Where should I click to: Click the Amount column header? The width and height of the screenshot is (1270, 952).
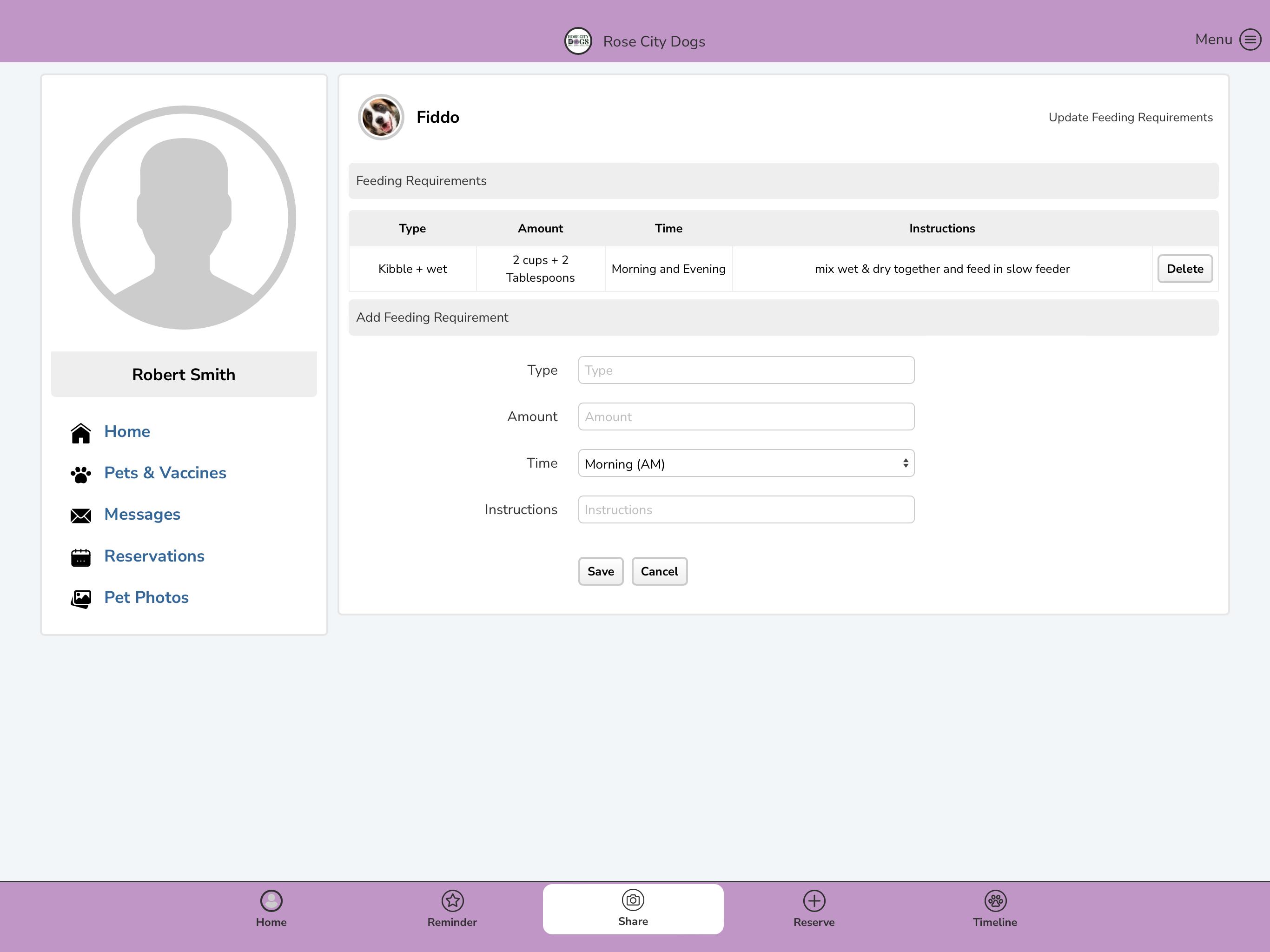[540, 229]
